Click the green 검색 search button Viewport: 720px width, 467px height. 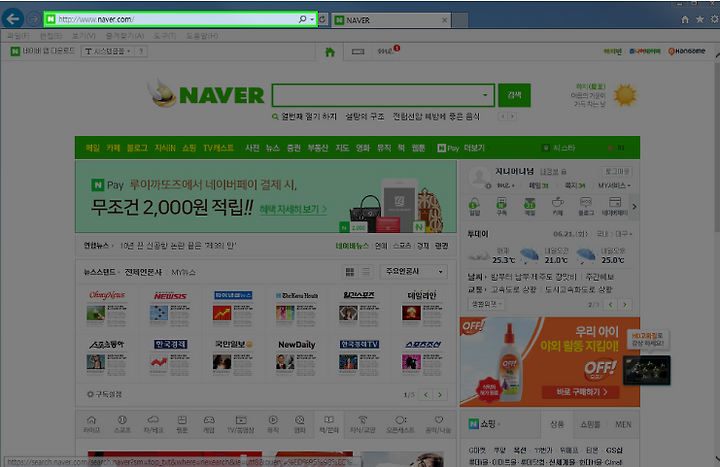click(x=514, y=95)
